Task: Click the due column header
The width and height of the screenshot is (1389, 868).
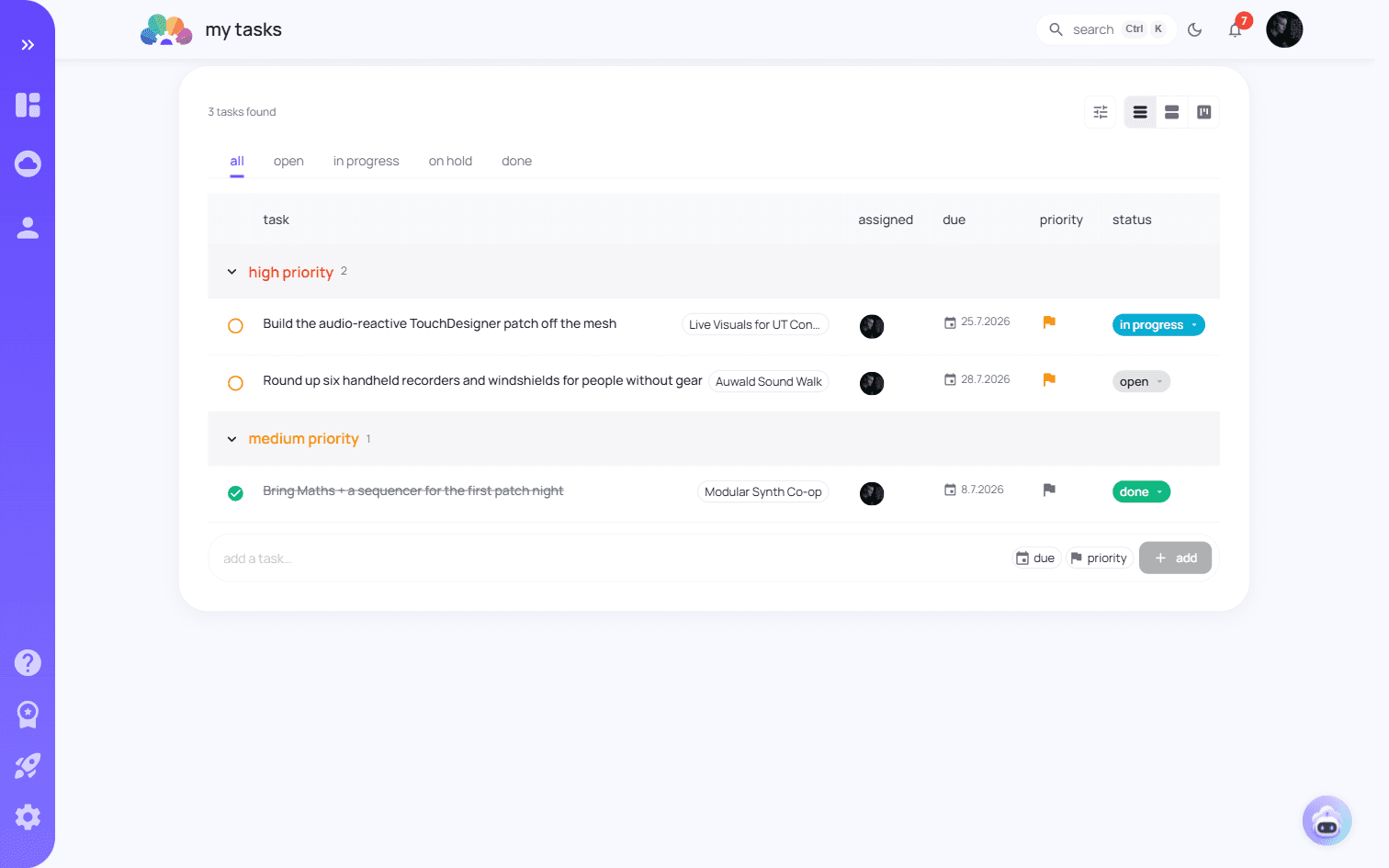Action: [x=954, y=220]
